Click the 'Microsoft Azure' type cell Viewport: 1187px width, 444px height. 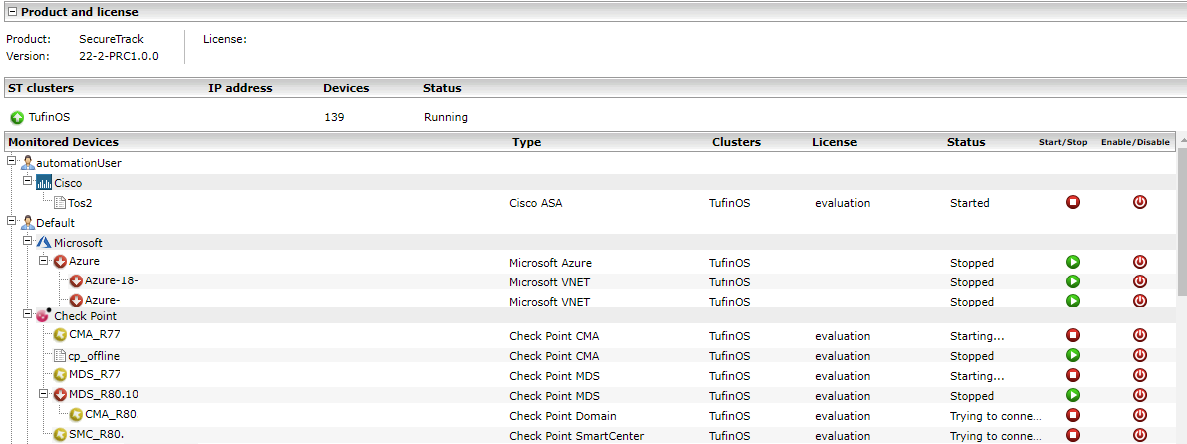click(550, 263)
